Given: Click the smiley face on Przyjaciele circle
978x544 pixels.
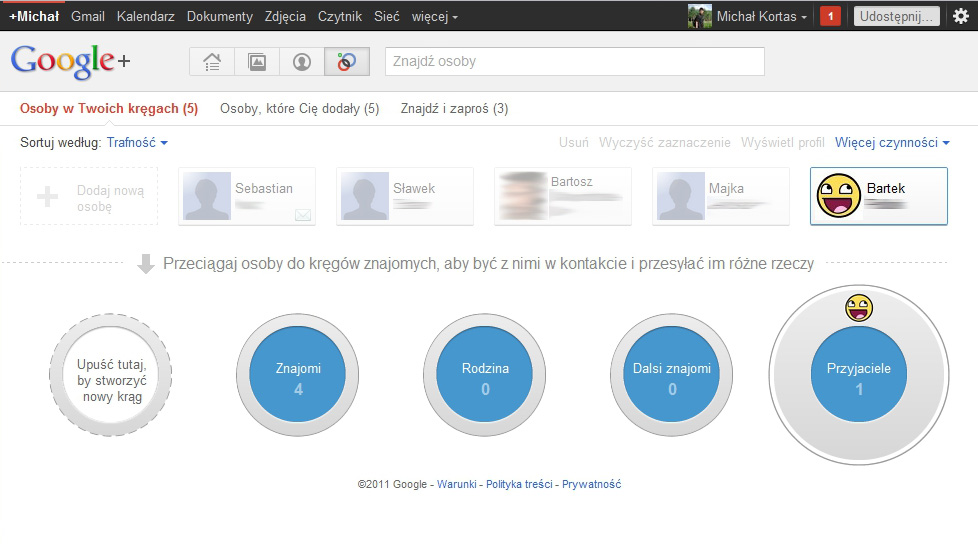Looking at the screenshot, I should 858,310.
